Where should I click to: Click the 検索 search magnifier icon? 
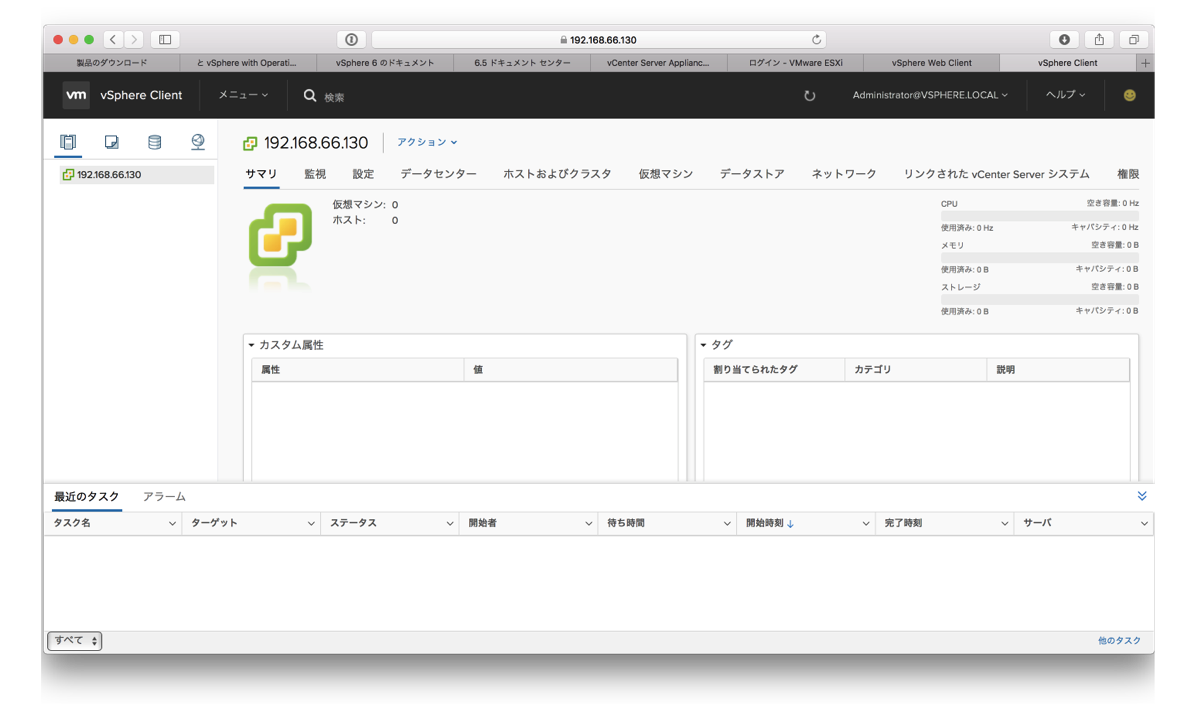coord(311,95)
